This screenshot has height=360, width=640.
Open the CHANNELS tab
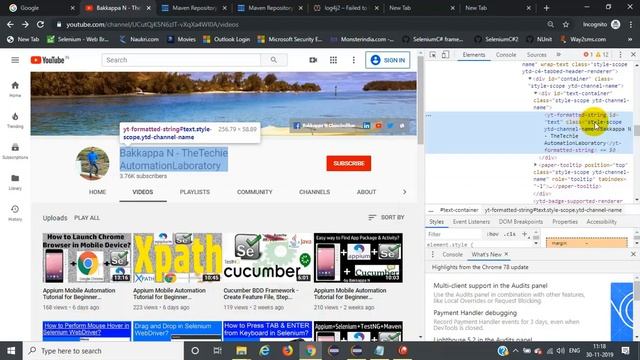314,192
